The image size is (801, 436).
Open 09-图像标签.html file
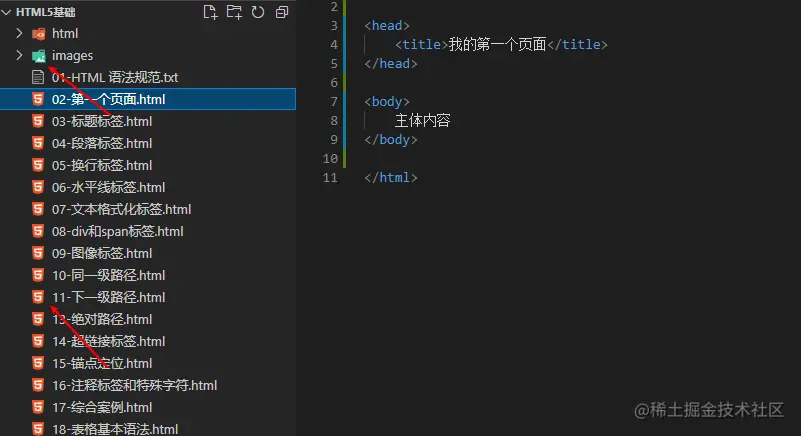tap(102, 253)
